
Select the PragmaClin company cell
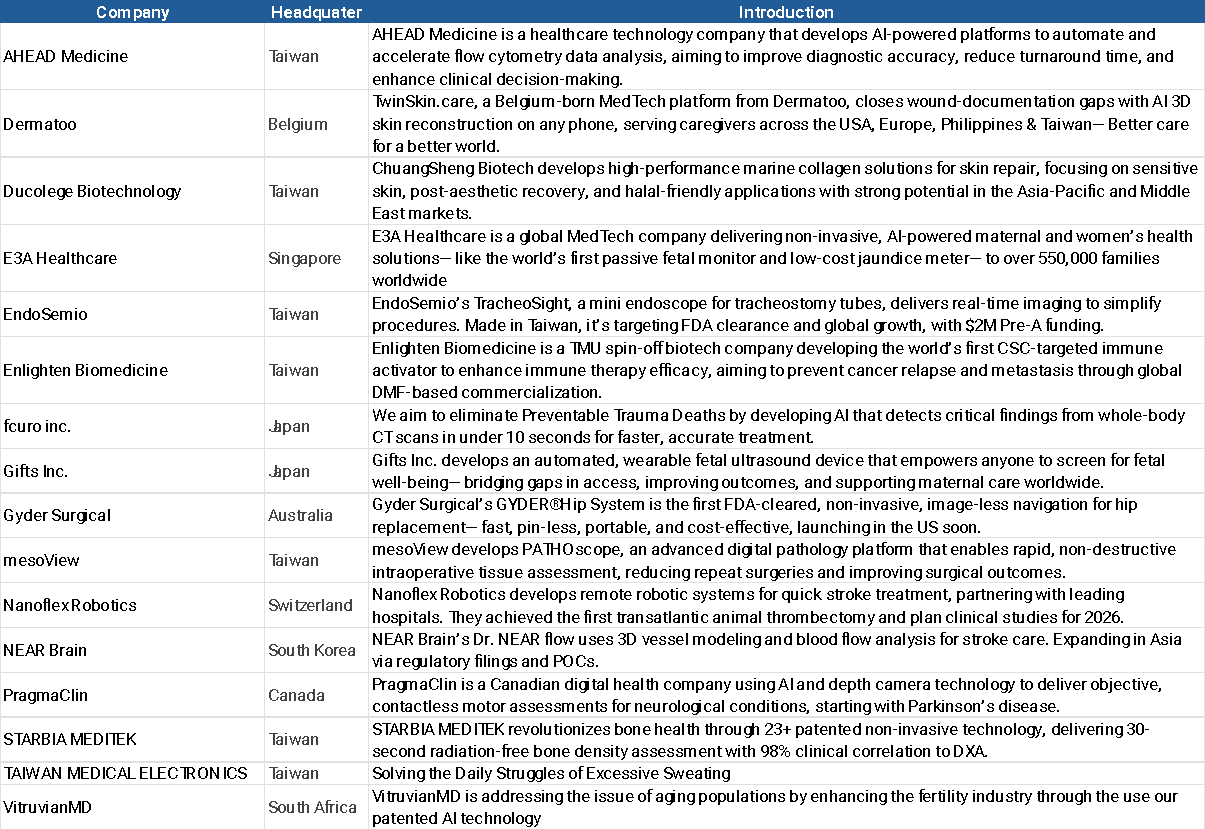pyautogui.click(x=132, y=695)
